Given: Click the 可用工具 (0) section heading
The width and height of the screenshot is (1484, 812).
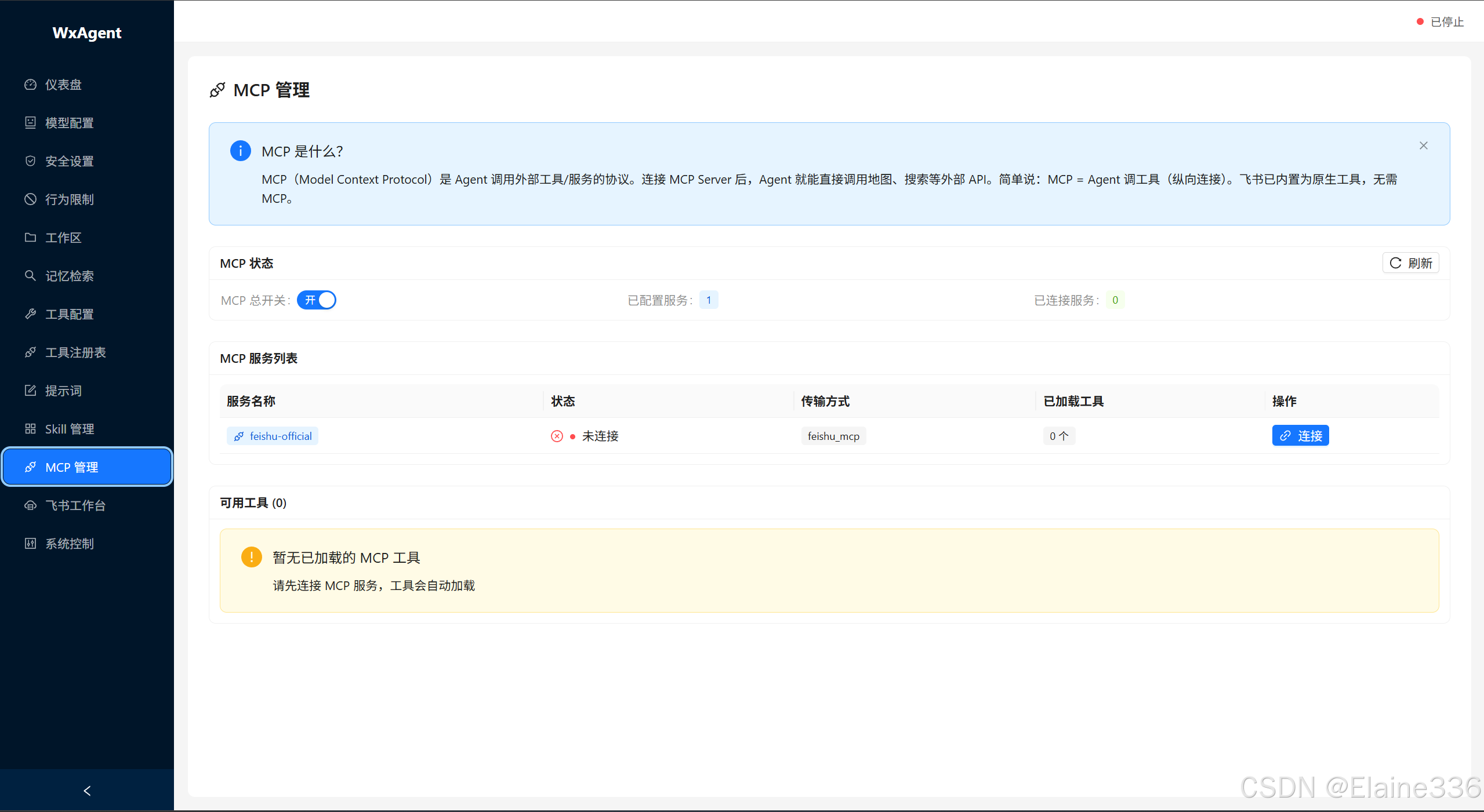Looking at the screenshot, I should pos(253,503).
